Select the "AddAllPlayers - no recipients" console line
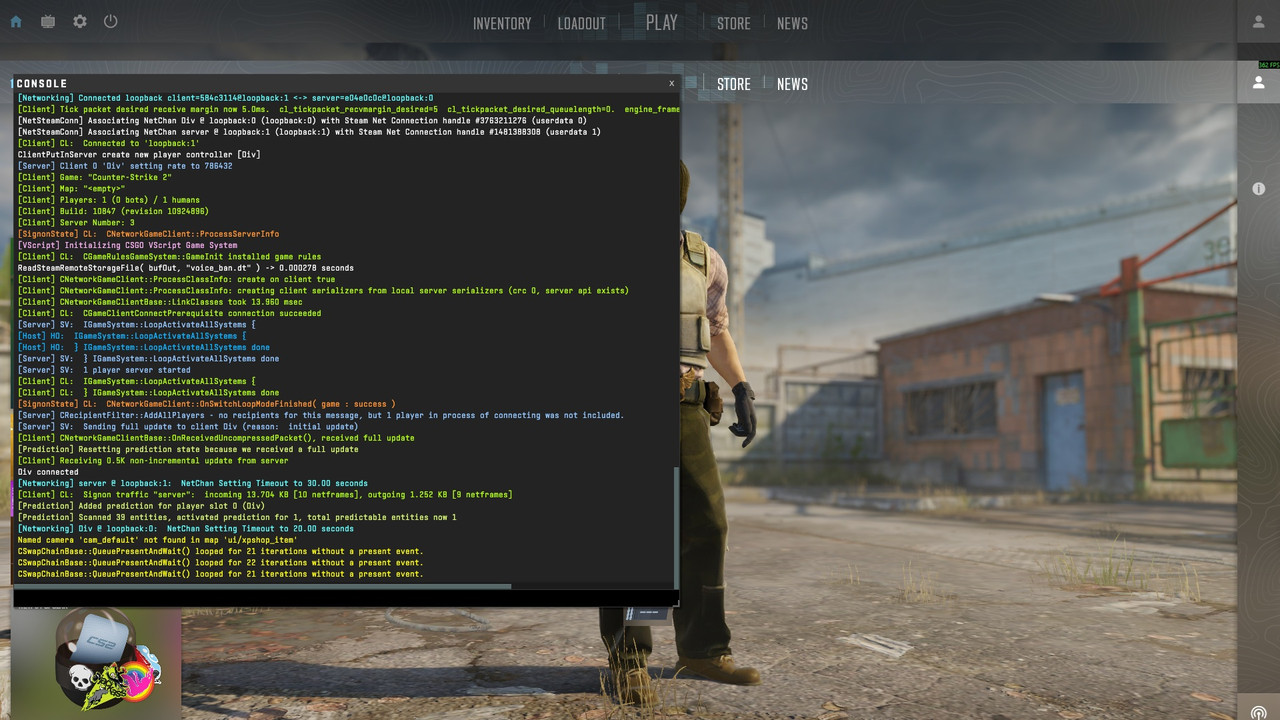 point(321,415)
